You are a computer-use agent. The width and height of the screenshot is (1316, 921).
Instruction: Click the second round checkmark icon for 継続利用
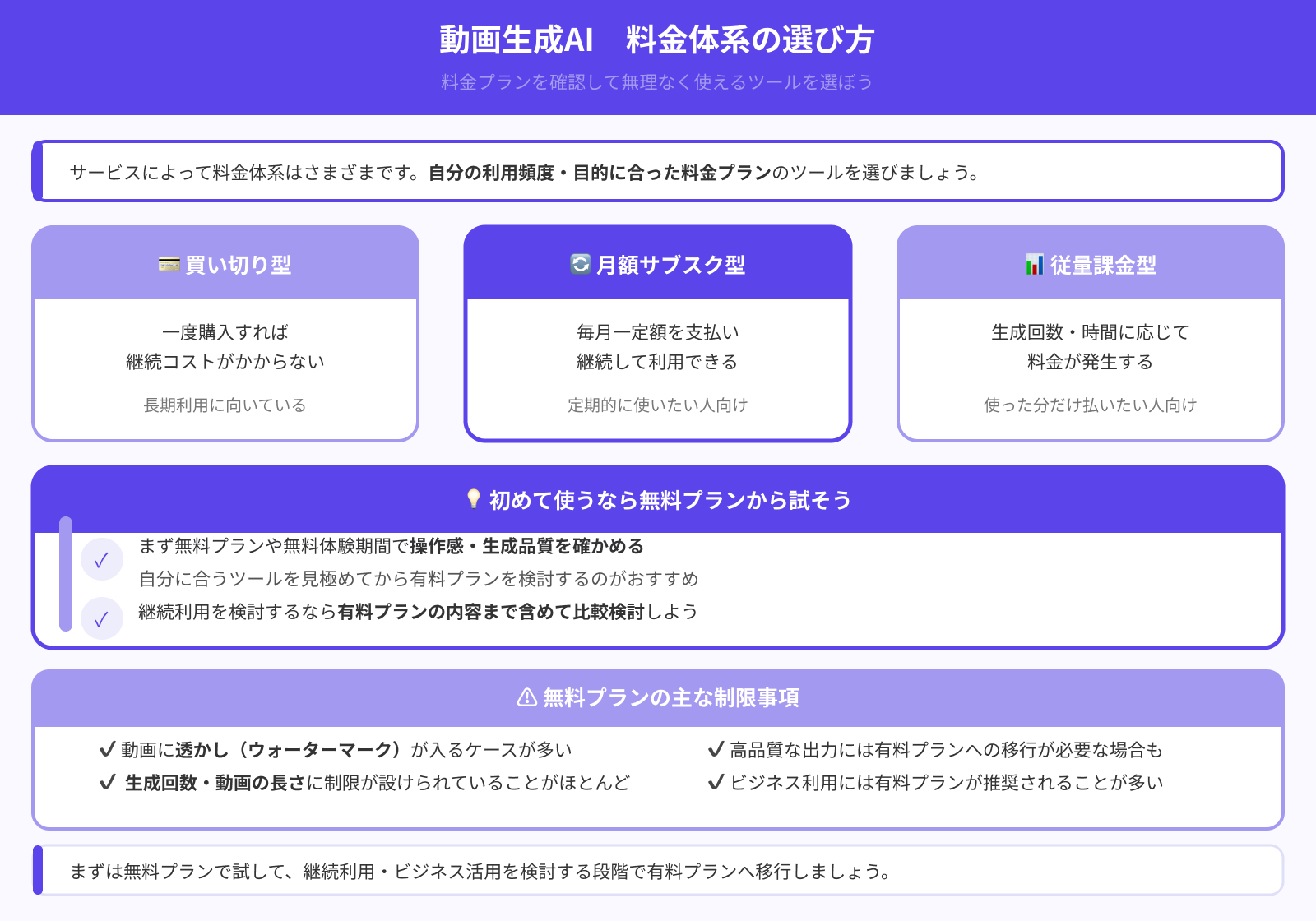[x=102, y=618]
